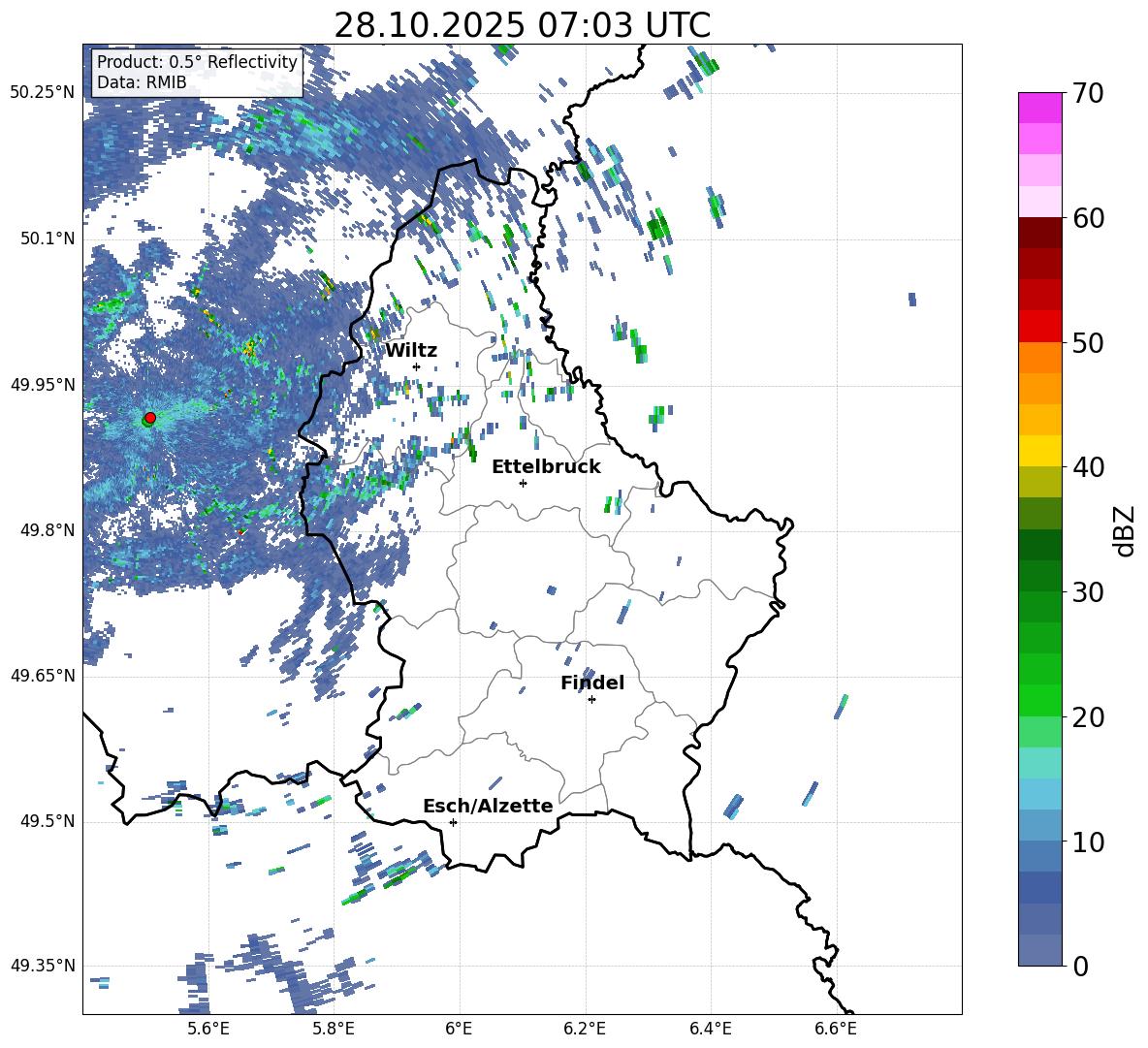The image size is (1148, 1048).
Task: Click the 49.35°N latitude label
Action: point(43,966)
